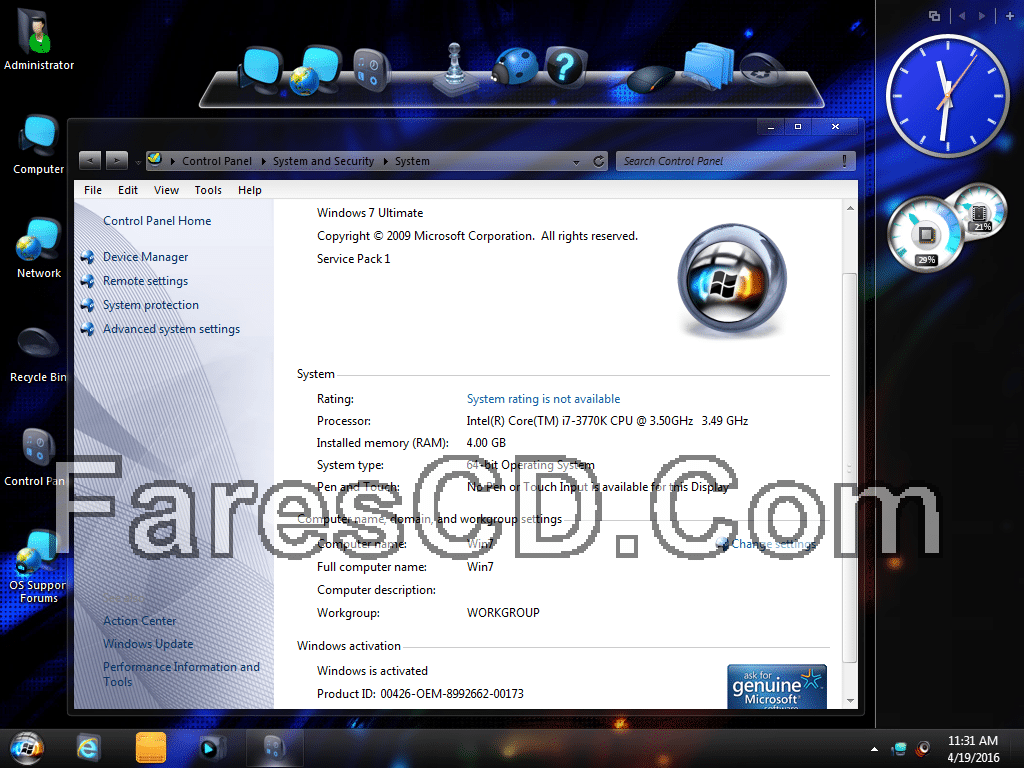This screenshot has height=768, width=1024.
Task: Click the mouse dock icon
Action: [650, 78]
